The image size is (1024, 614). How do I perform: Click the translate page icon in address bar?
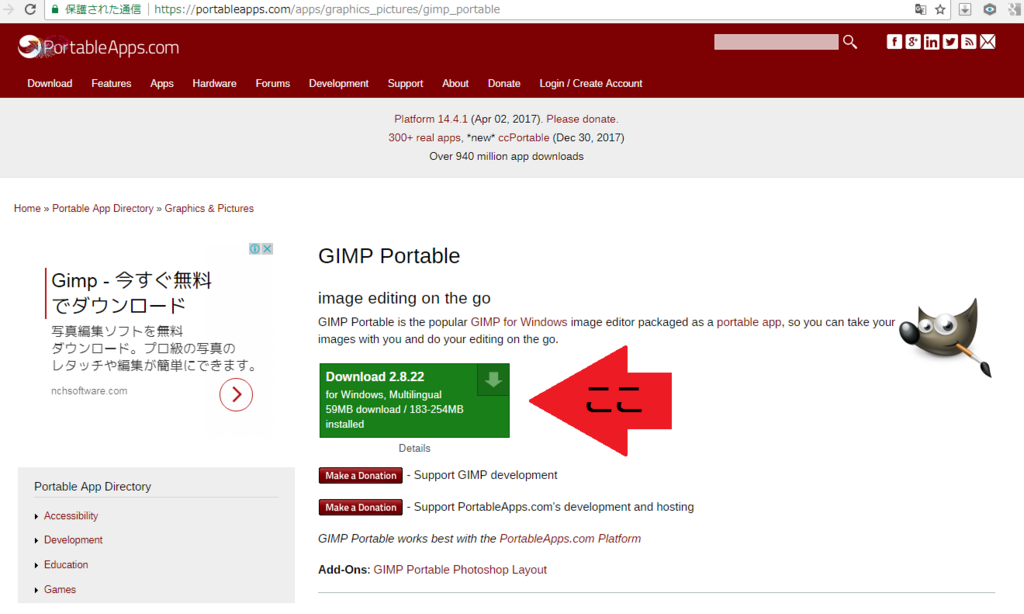click(920, 9)
